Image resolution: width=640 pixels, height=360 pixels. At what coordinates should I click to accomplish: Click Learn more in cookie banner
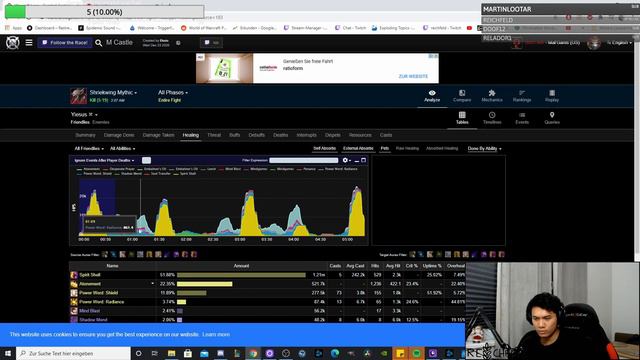(x=216, y=335)
